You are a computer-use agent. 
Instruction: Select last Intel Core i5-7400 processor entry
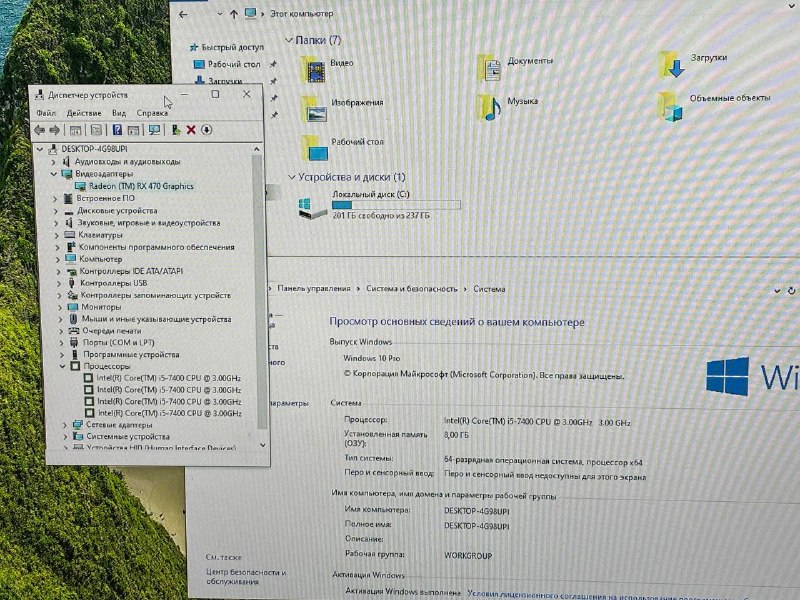pyautogui.click(x=169, y=413)
